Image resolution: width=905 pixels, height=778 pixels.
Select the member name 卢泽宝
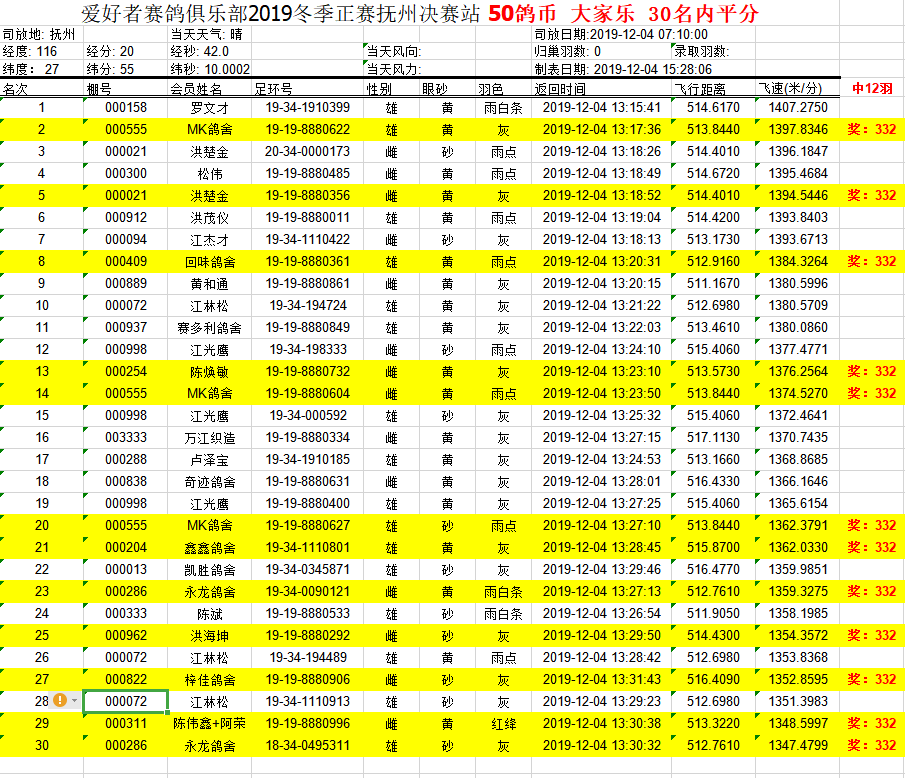click(210, 459)
